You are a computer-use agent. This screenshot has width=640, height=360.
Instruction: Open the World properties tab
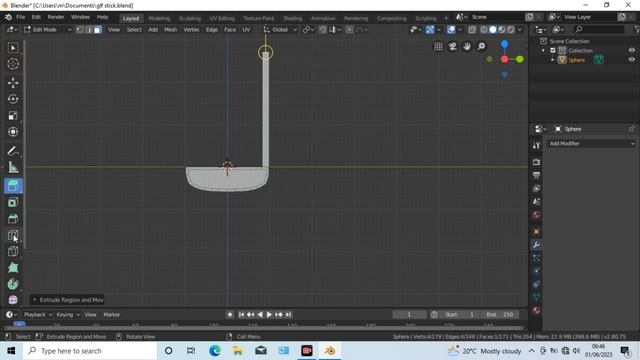click(536, 215)
